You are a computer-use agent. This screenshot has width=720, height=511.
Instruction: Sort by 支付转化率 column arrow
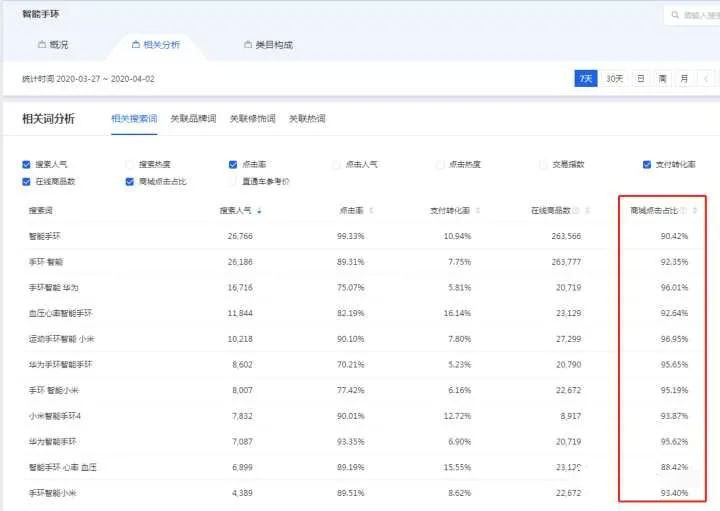click(478, 211)
